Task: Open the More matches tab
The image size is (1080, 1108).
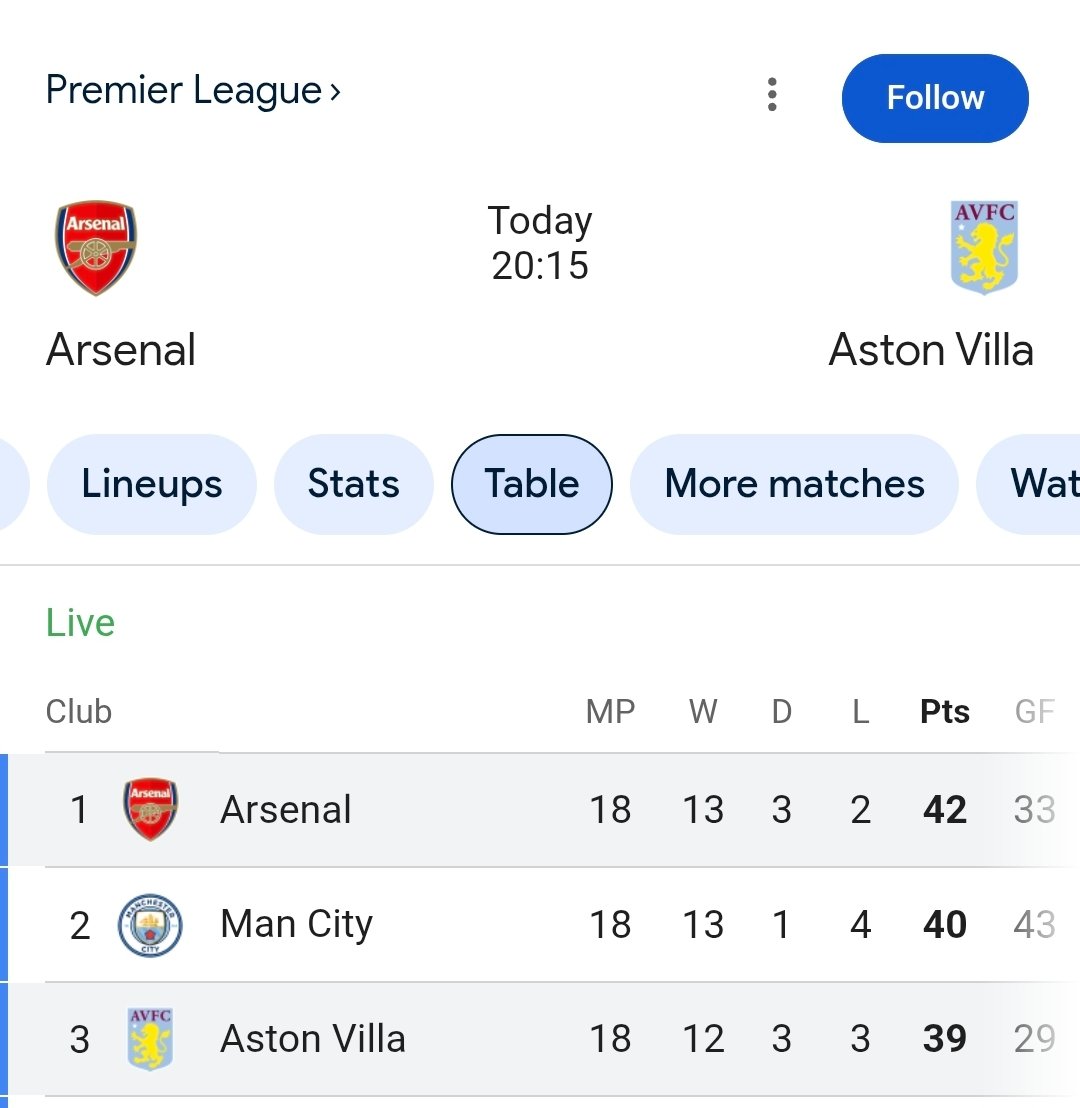Action: [x=794, y=485]
